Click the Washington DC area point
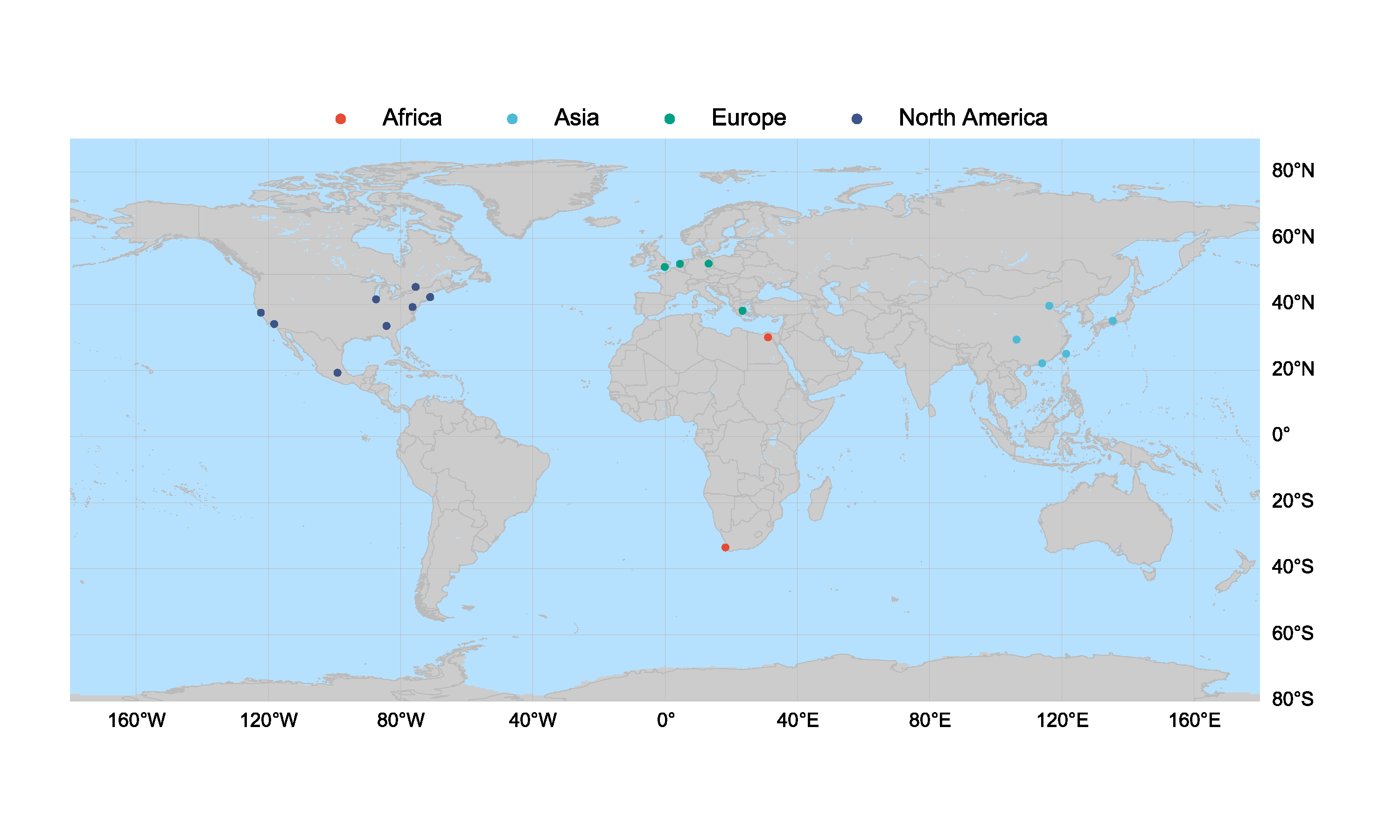This screenshot has height=840, width=1400. click(413, 308)
